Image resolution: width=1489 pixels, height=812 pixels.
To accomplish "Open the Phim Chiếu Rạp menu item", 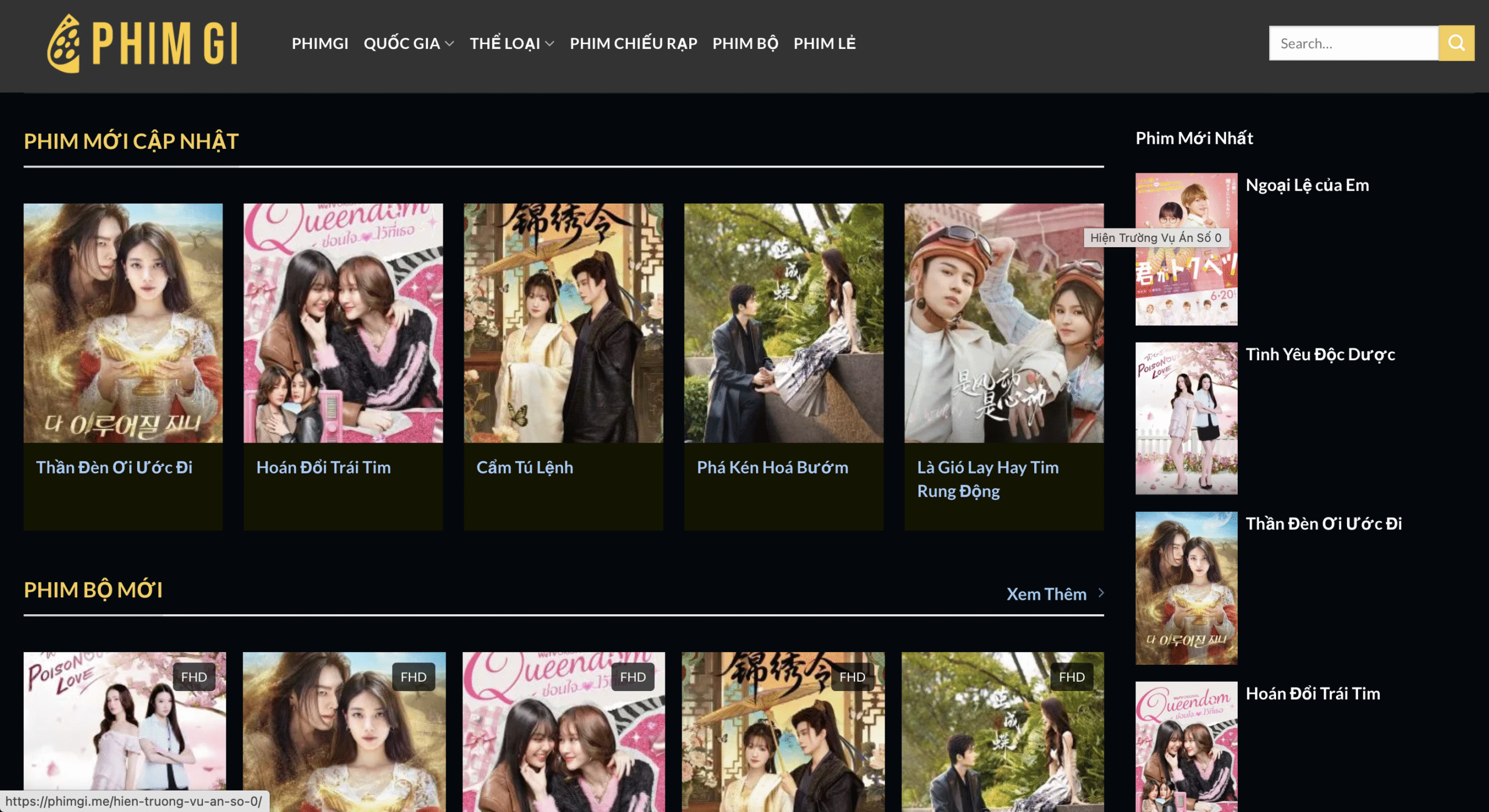I will coord(633,44).
